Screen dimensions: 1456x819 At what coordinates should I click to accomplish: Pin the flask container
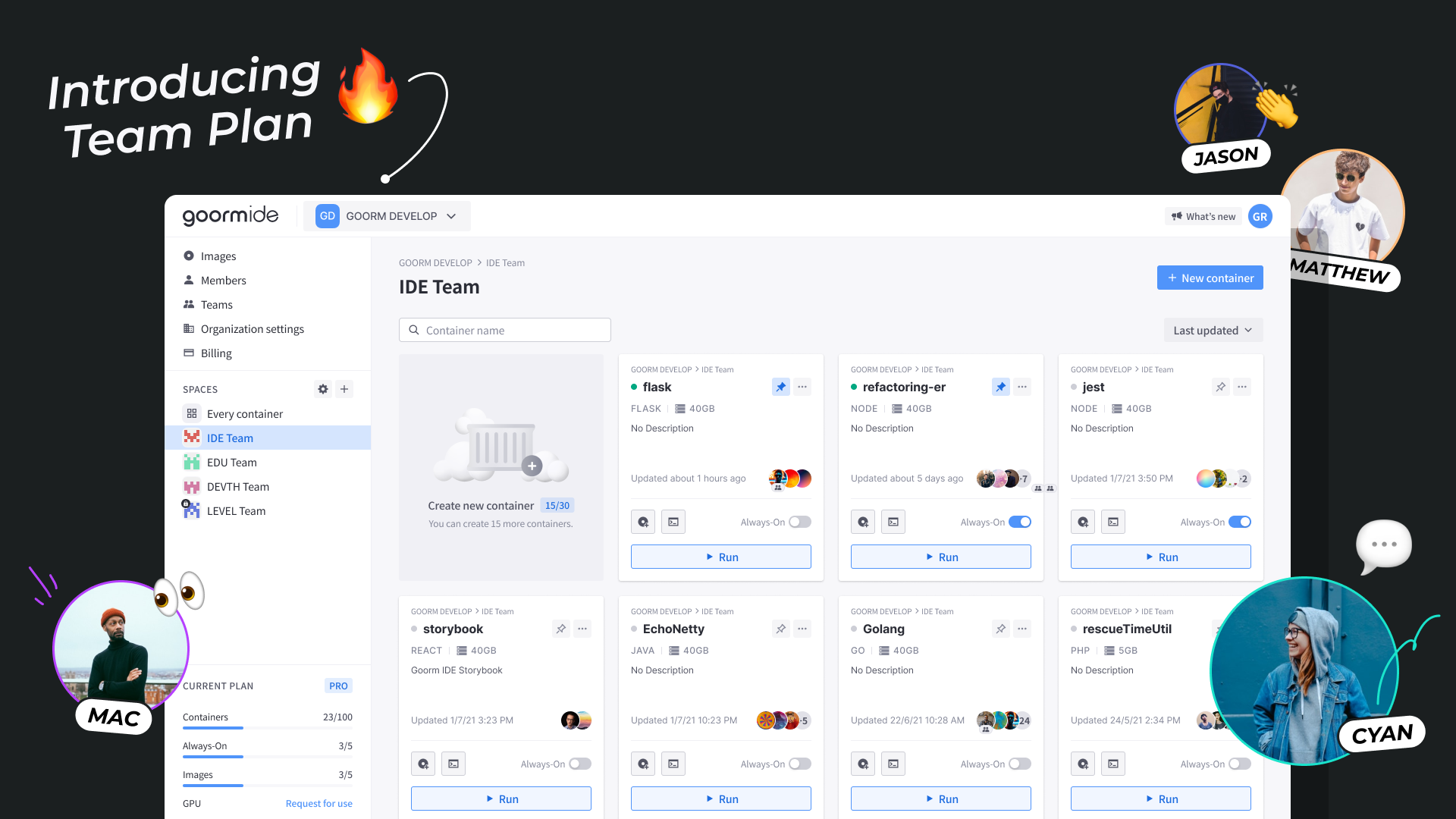click(780, 387)
